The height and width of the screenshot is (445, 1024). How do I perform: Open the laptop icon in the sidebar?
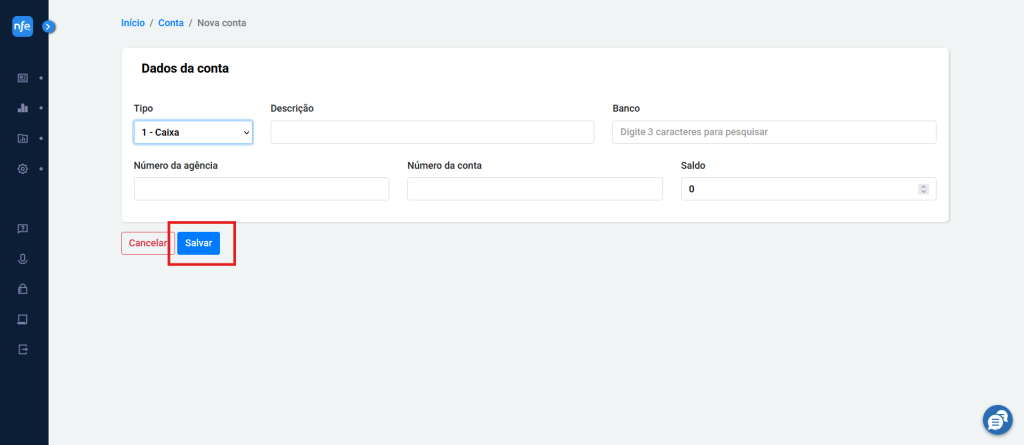pyautogui.click(x=22, y=319)
